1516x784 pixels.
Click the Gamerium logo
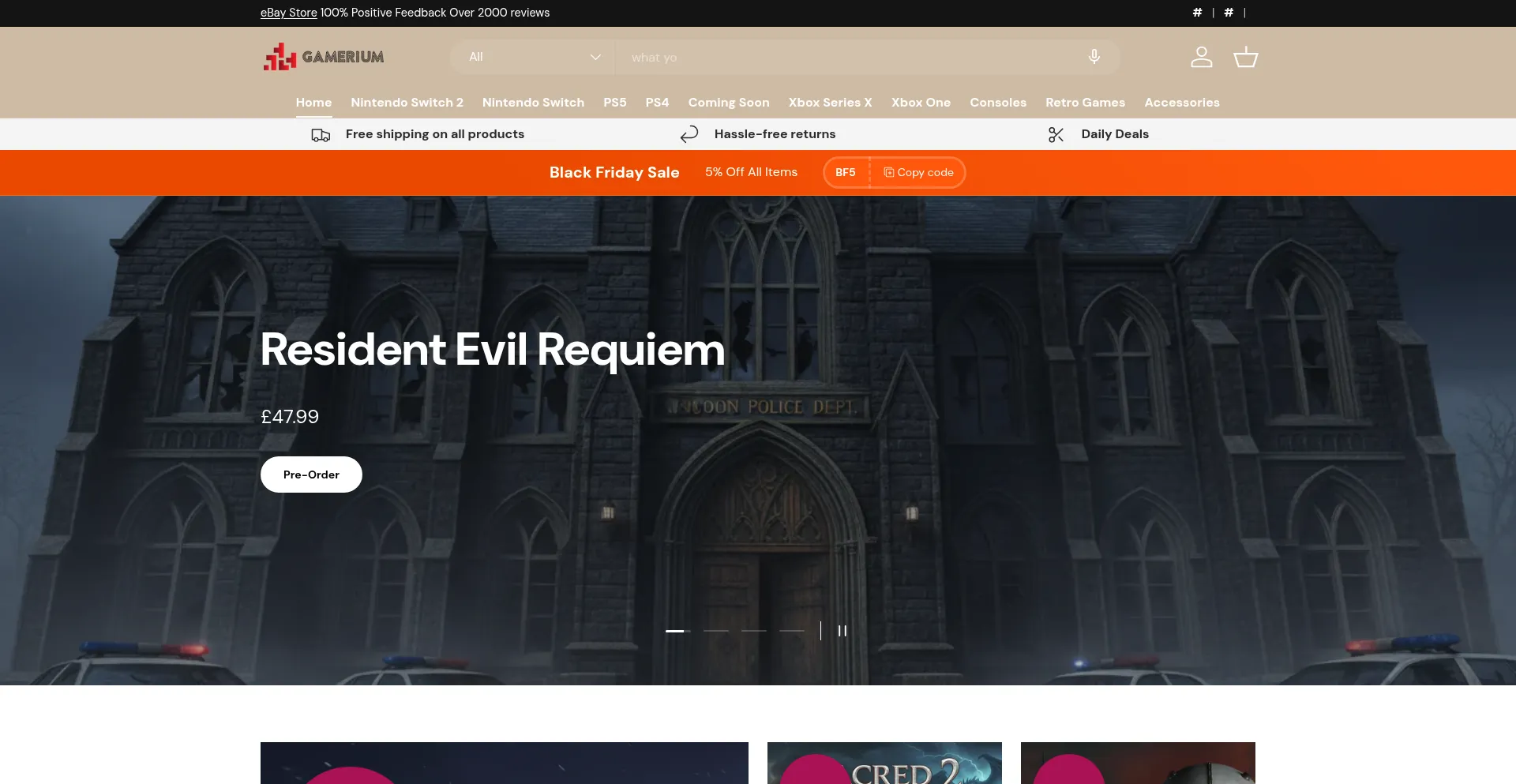323,56
